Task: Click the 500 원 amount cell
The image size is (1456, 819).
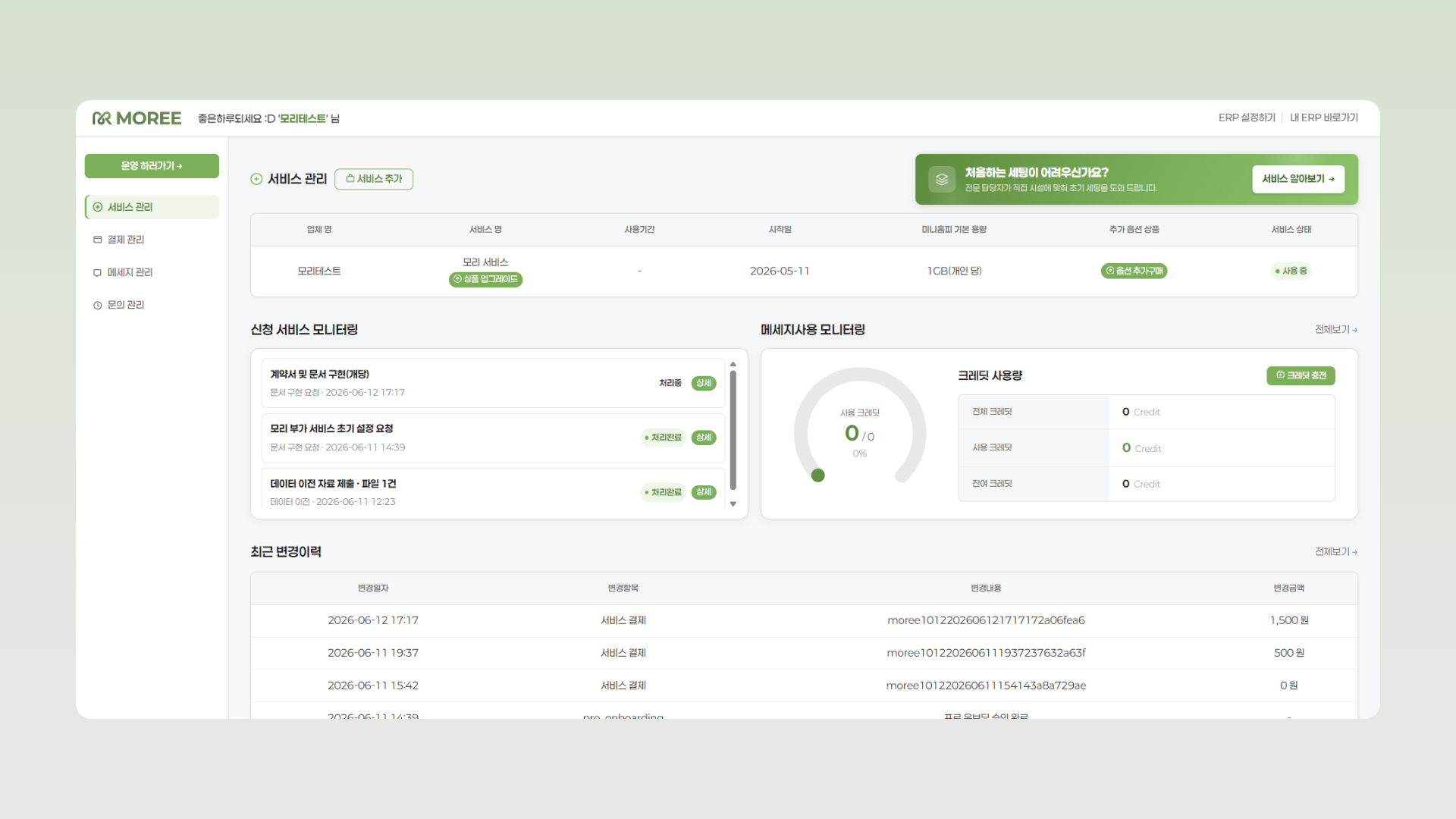Action: click(x=1289, y=653)
